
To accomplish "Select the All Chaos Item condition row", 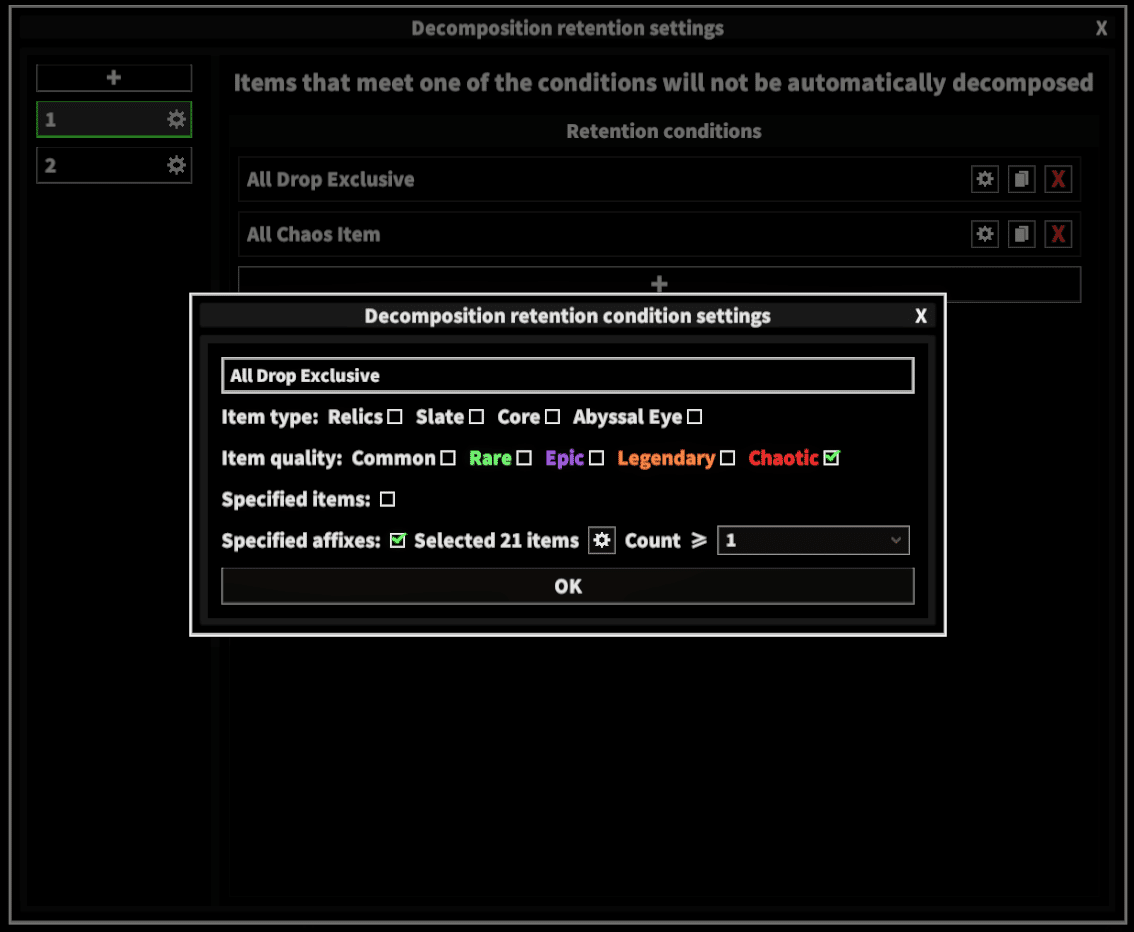I will point(660,234).
